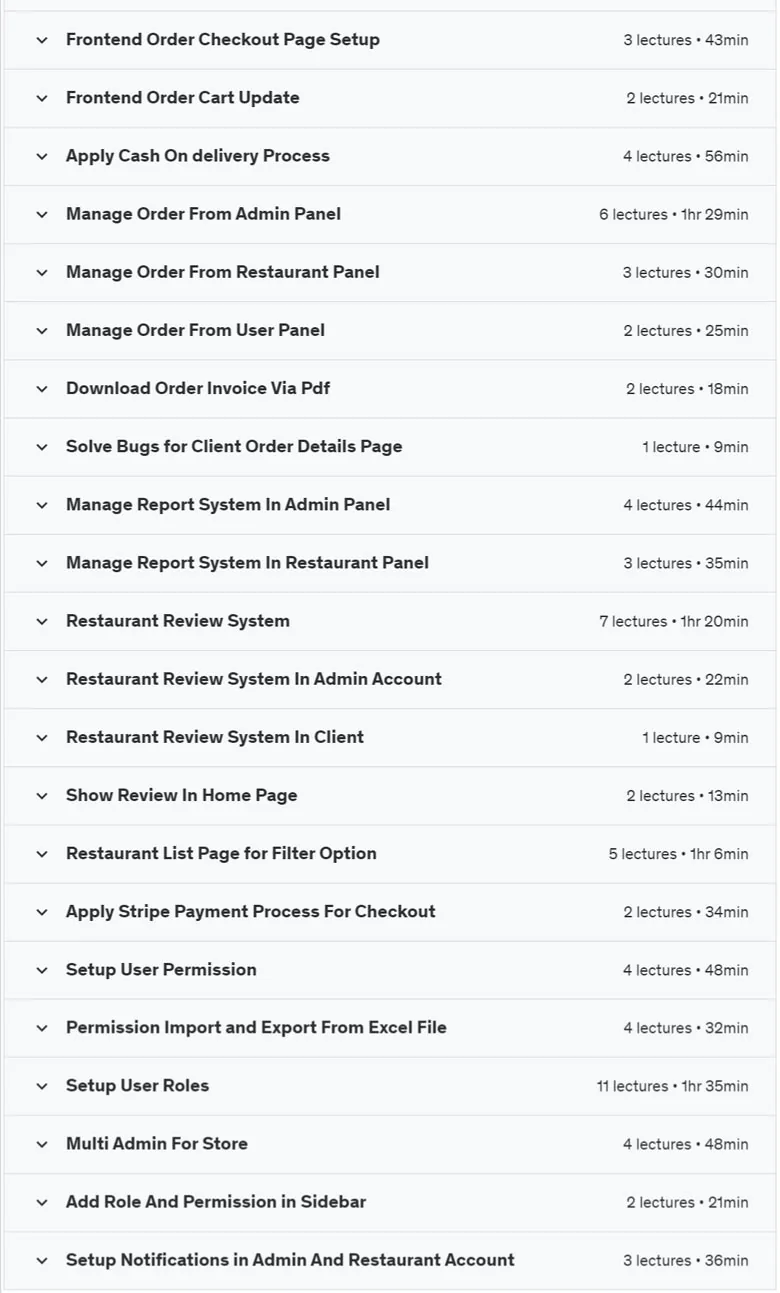
Task: Expand chevron for Restaurant List Page for Filter Option
Action: pos(41,854)
